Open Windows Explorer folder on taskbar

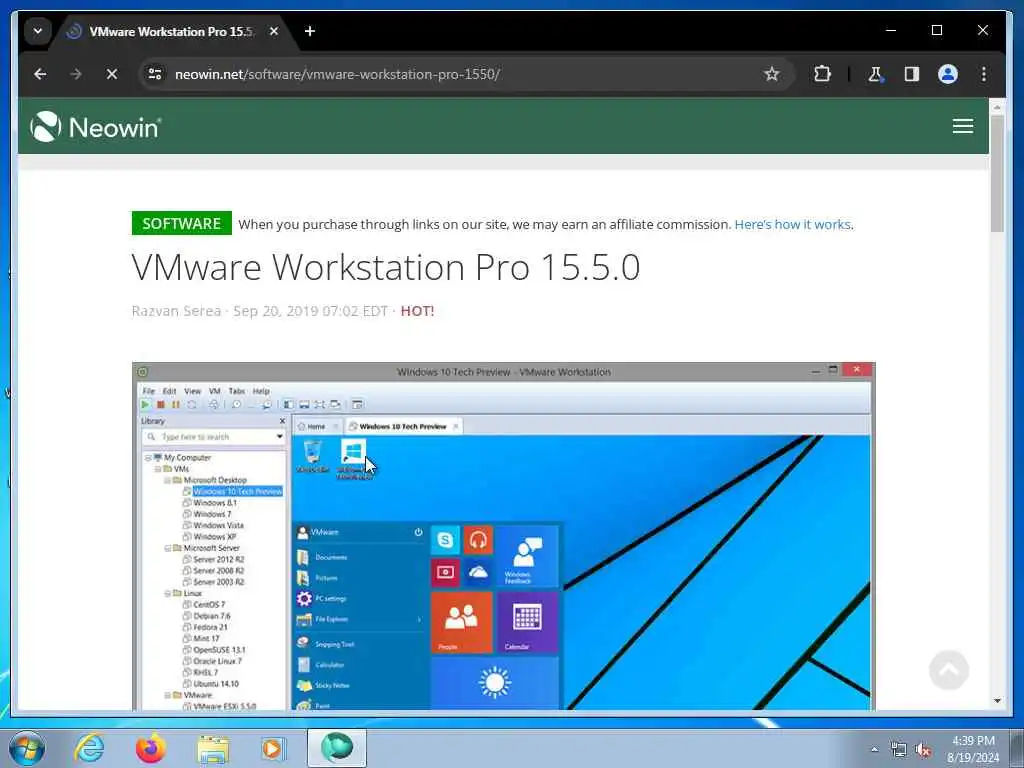click(x=213, y=749)
